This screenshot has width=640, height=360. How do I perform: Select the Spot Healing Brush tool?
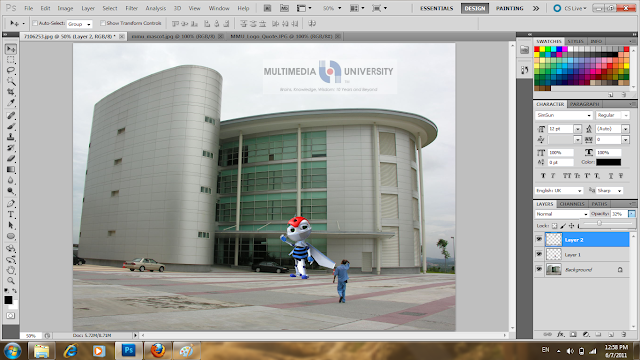coord(11,116)
